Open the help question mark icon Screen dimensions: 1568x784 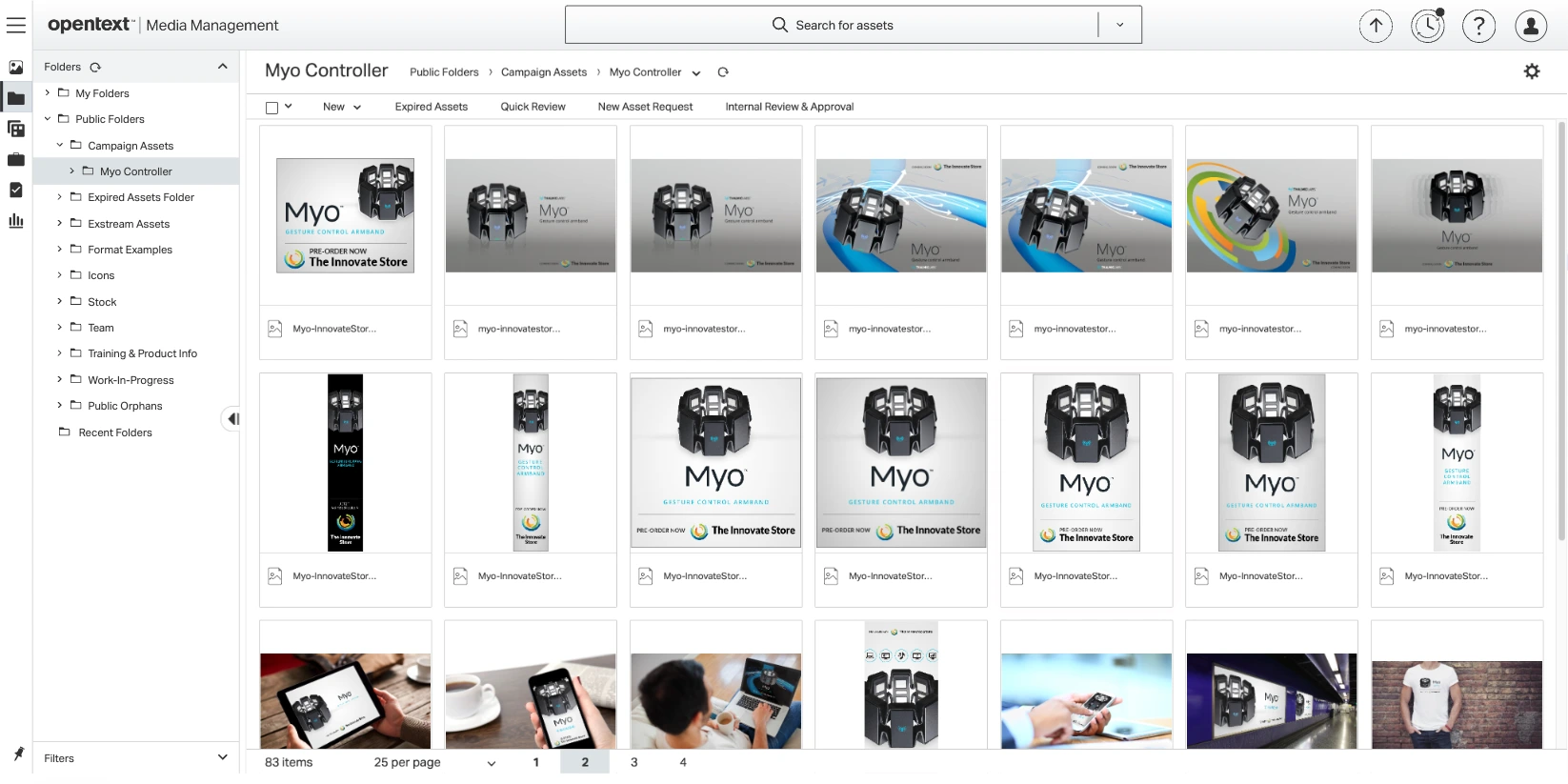pyautogui.click(x=1479, y=26)
